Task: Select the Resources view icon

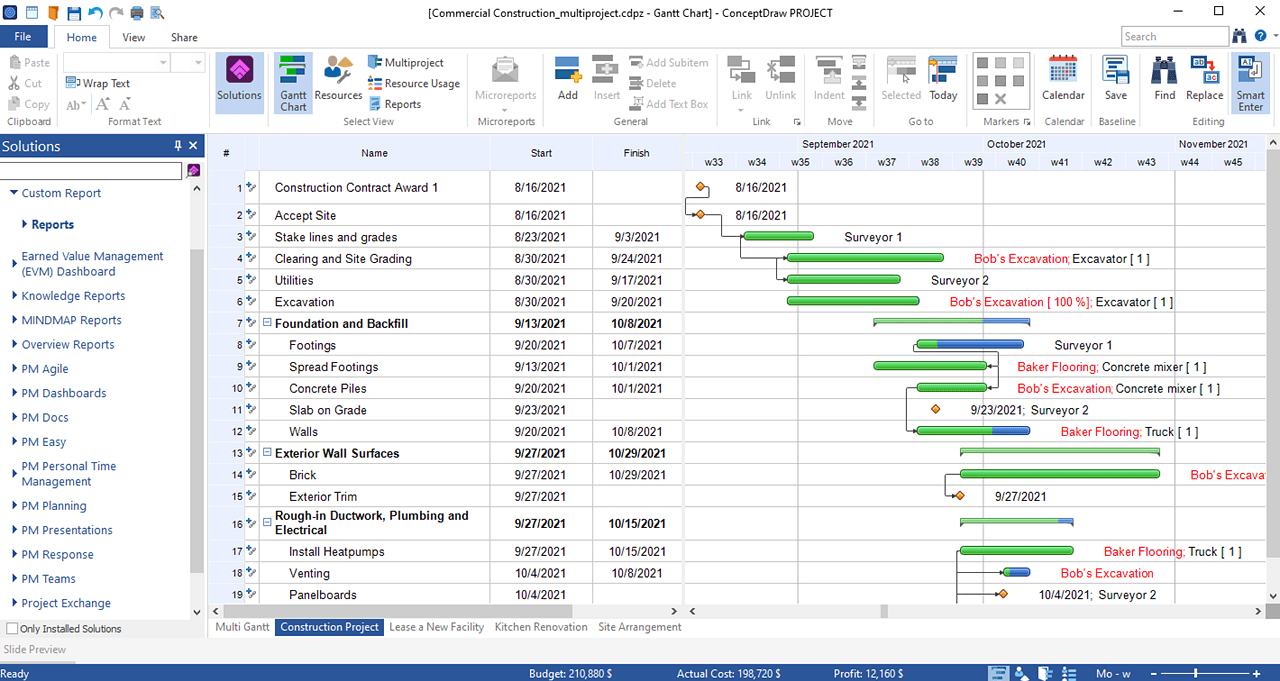Action: [x=338, y=75]
